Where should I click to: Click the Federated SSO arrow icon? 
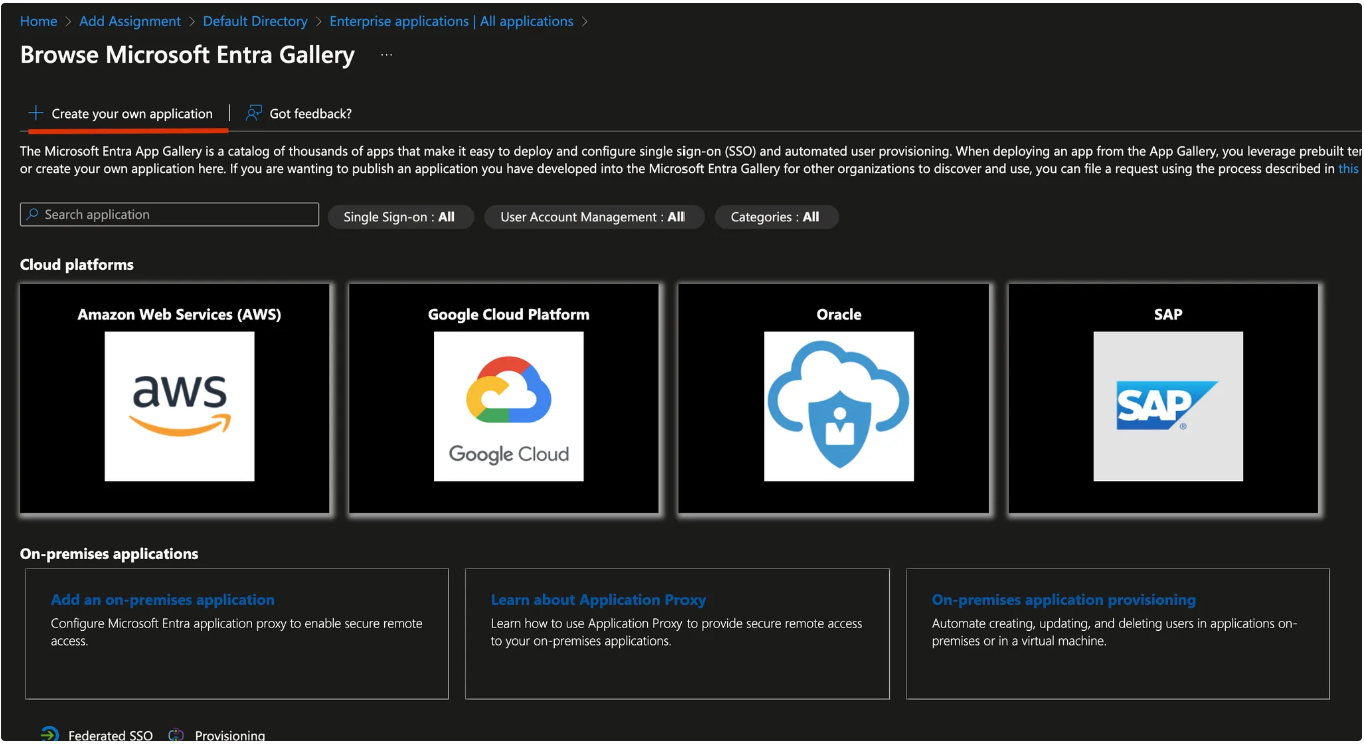point(50,735)
